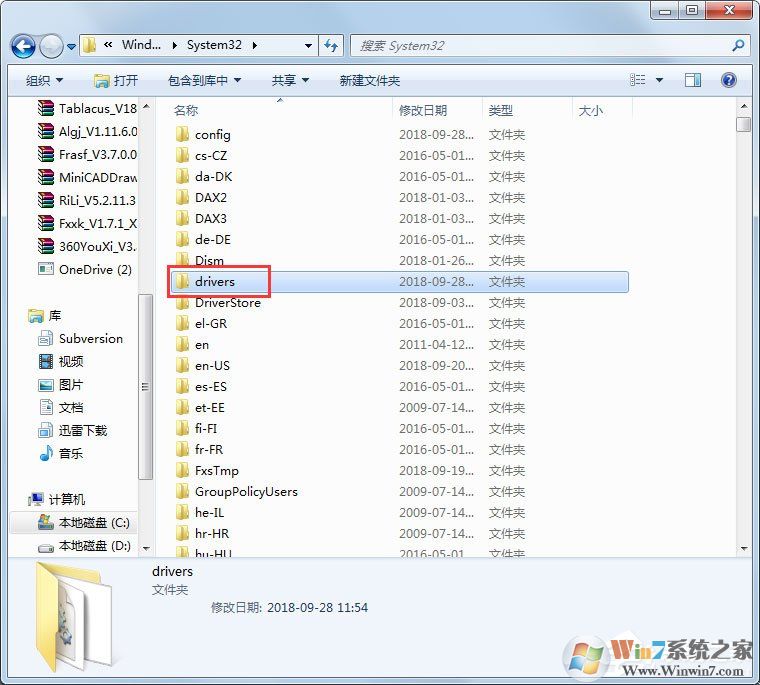760x685 pixels.
Task: Click the search magnifier icon
Action: 738,46
